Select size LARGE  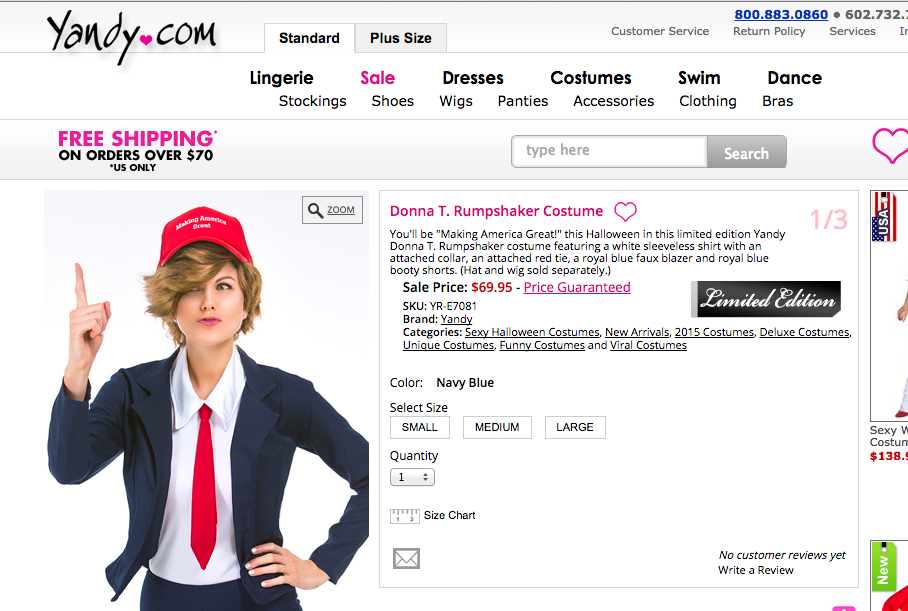coord(575,427)
